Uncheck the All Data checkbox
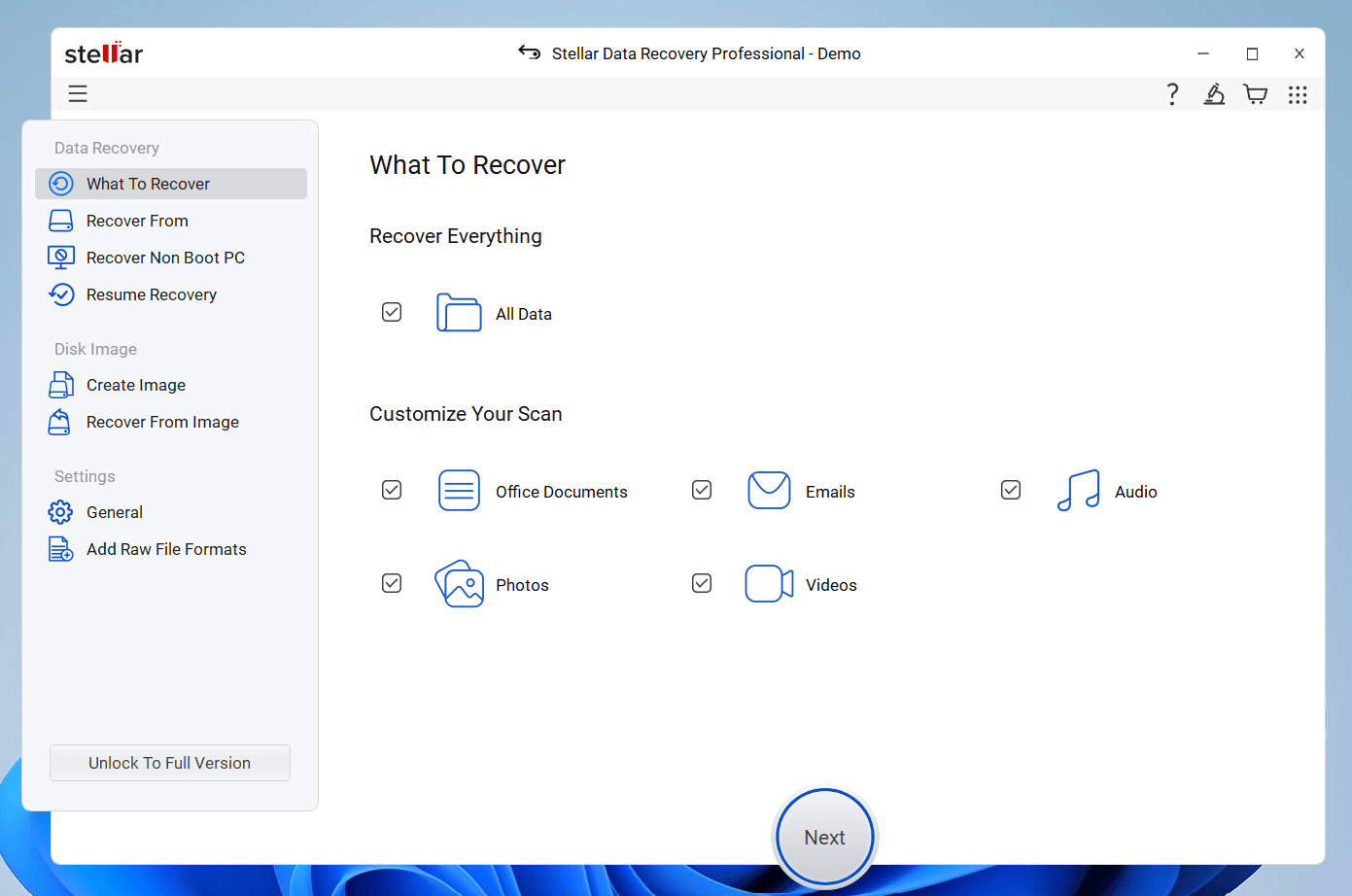Viewport: 1352px width, 896px height. tap(392, 312)
